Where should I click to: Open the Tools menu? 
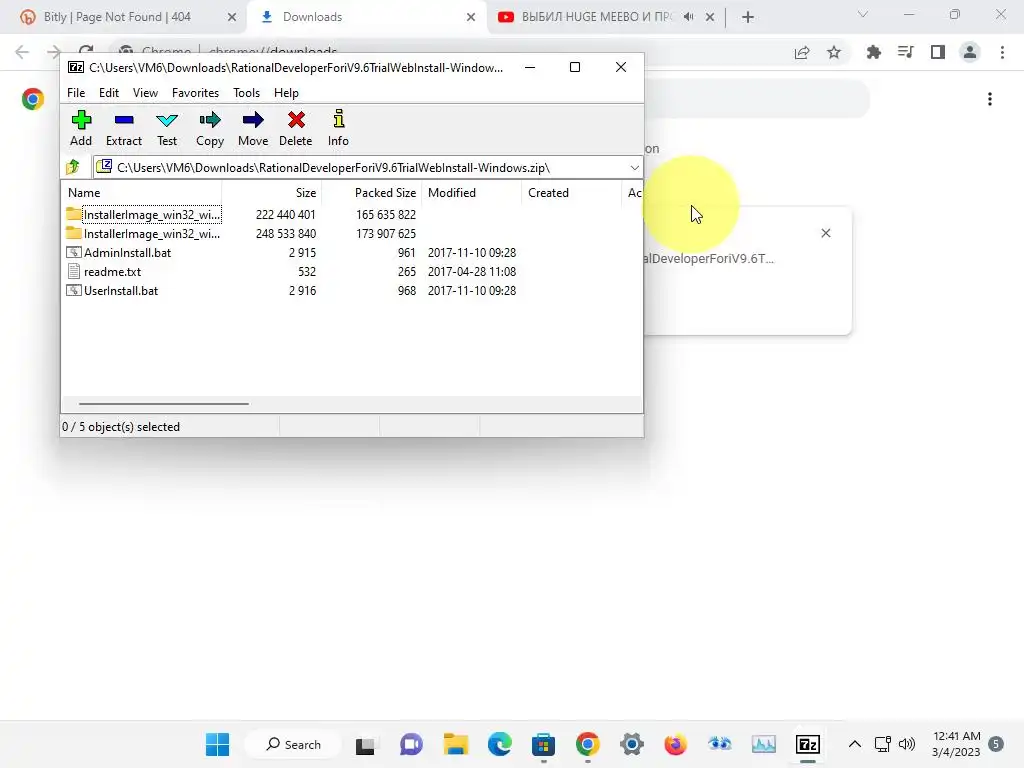click(246, 93)
